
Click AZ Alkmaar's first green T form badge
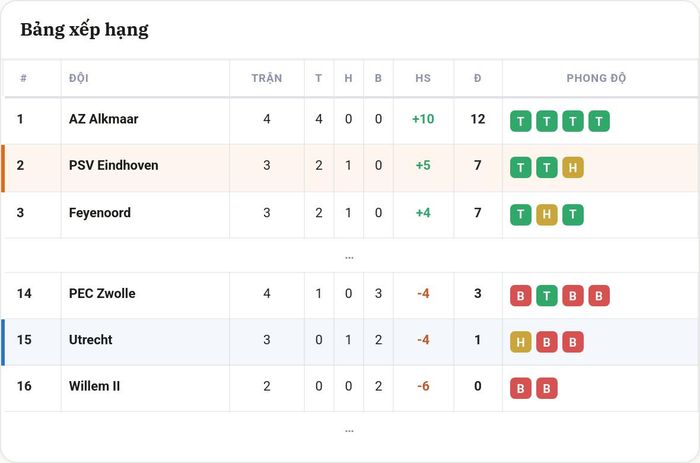tap(521, 121)
